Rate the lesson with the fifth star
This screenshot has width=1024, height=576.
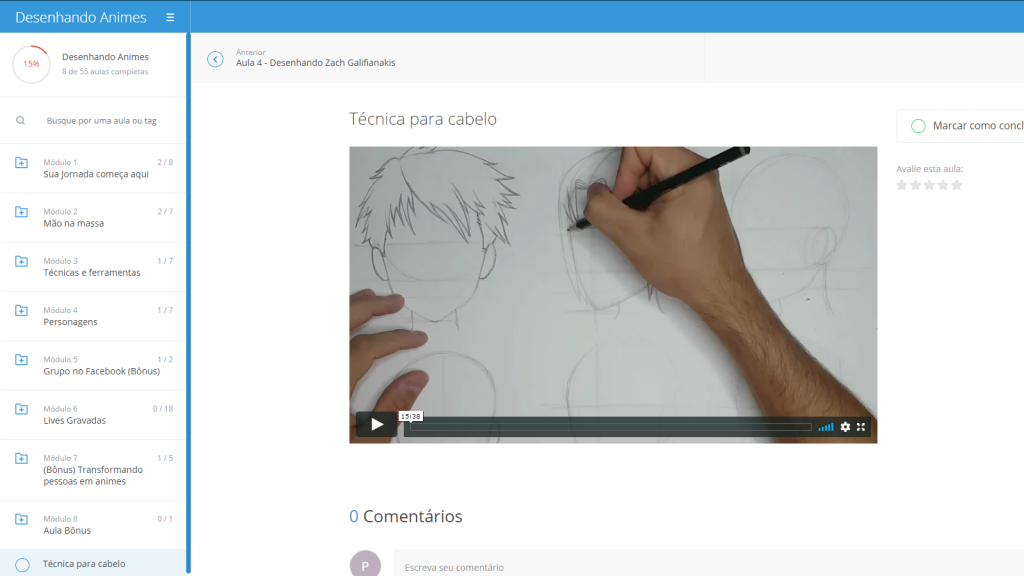click(957, 185)
